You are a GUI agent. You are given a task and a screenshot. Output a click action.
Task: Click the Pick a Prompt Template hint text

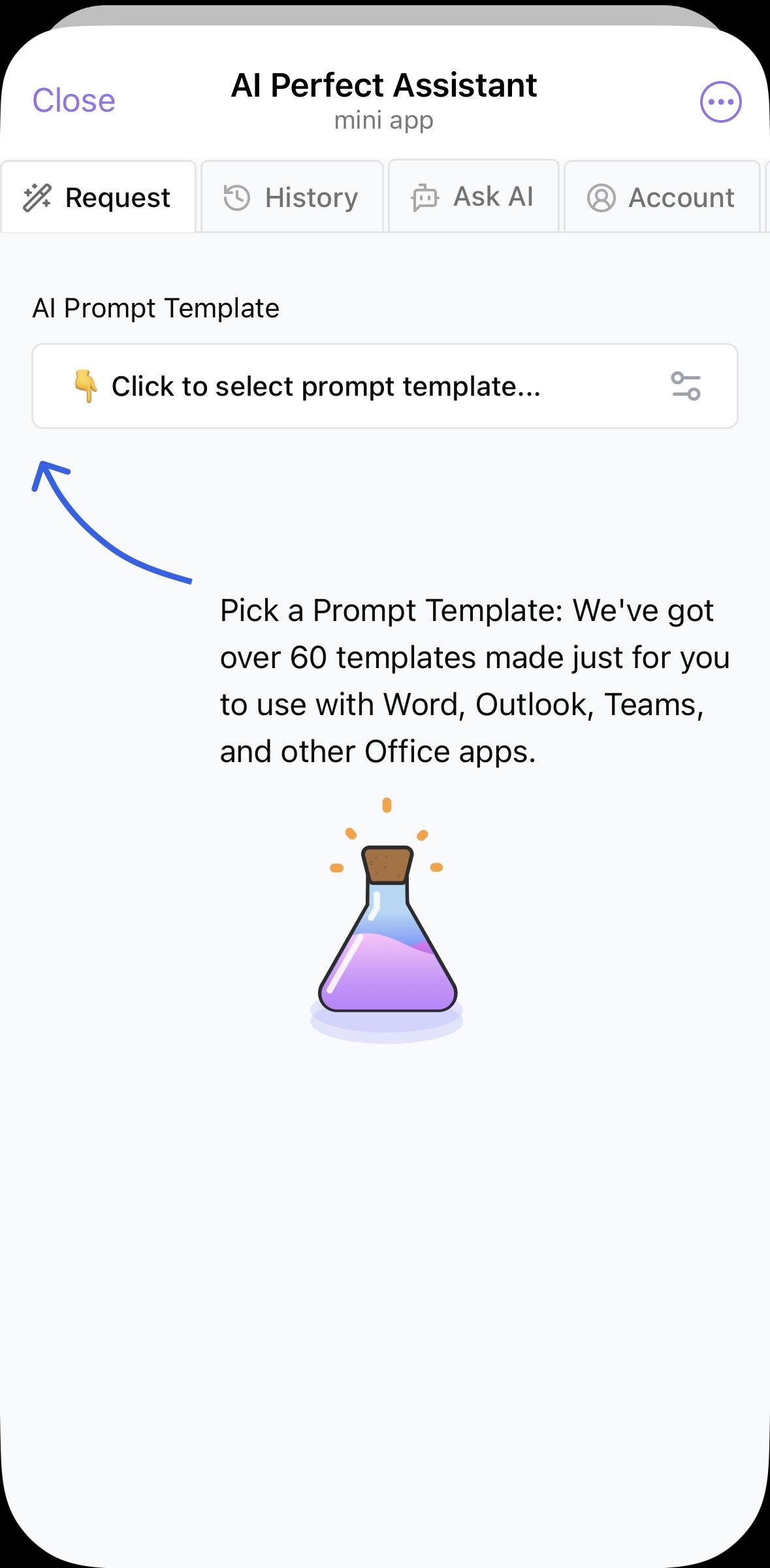coord(475,681)
